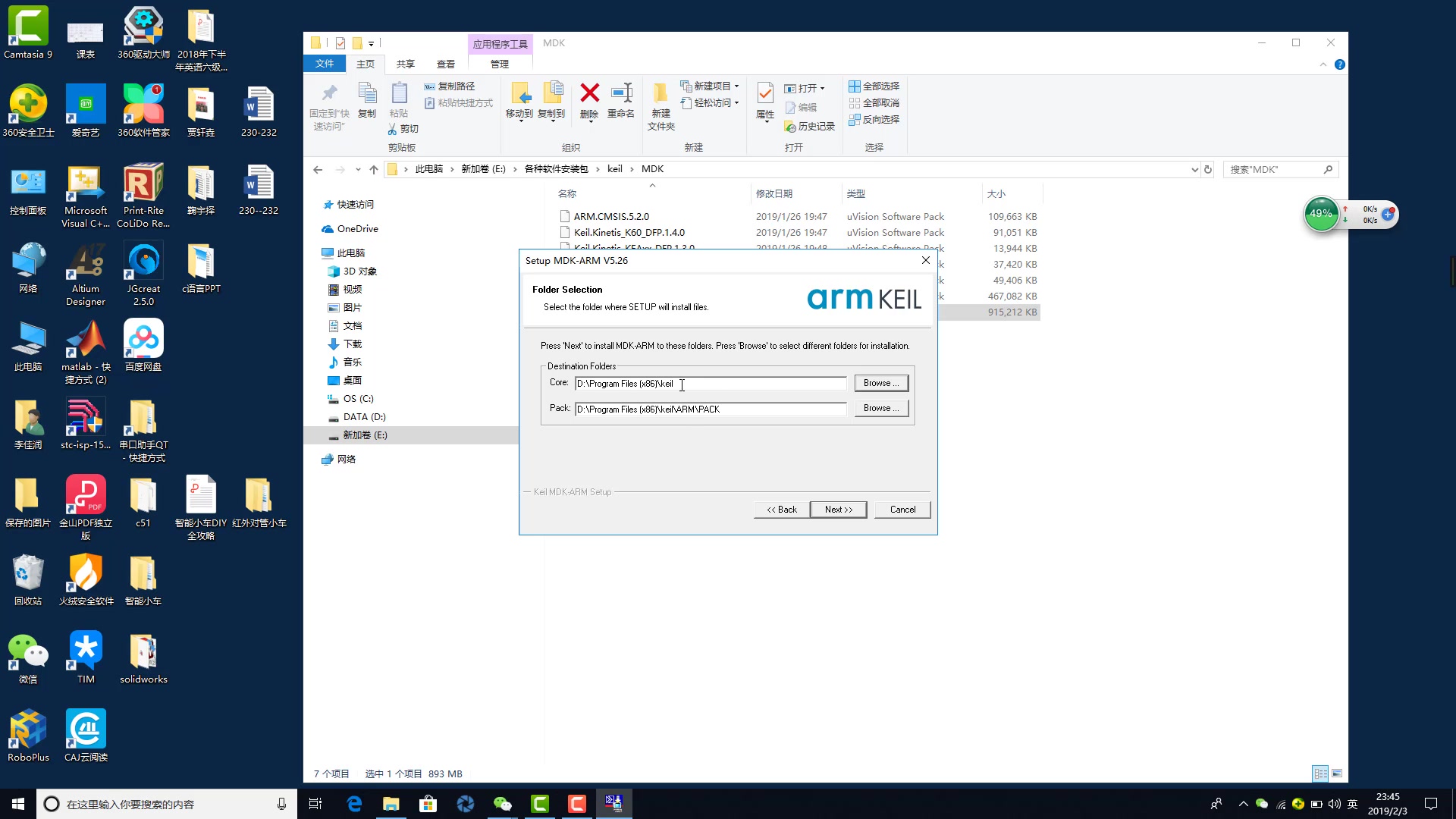Select DATA (D:) drive in sidebar
Image resolution: width=1456 pixels, height=819 pixels.
(x=364, y=416)
